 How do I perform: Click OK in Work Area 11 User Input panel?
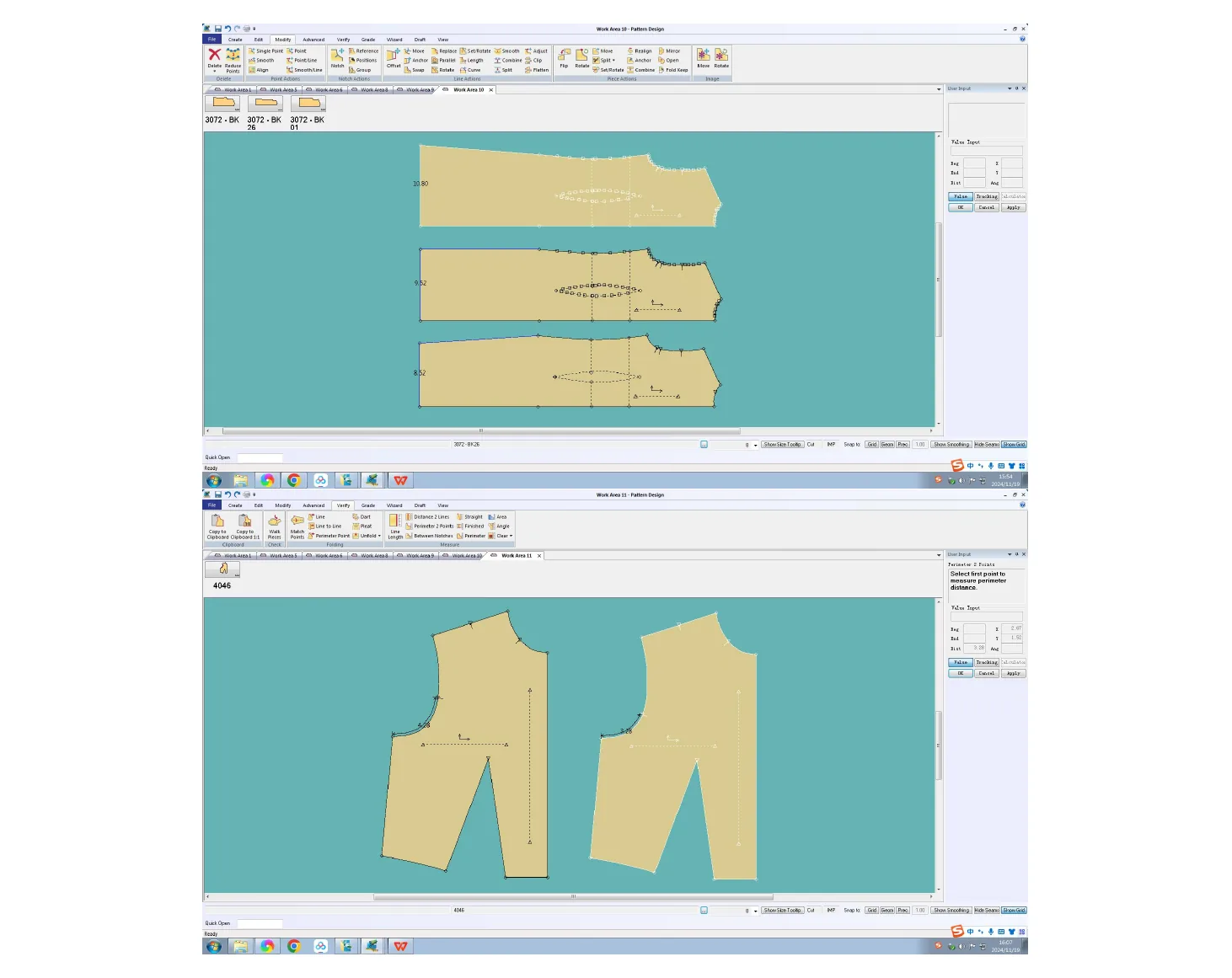coord(961,673)
